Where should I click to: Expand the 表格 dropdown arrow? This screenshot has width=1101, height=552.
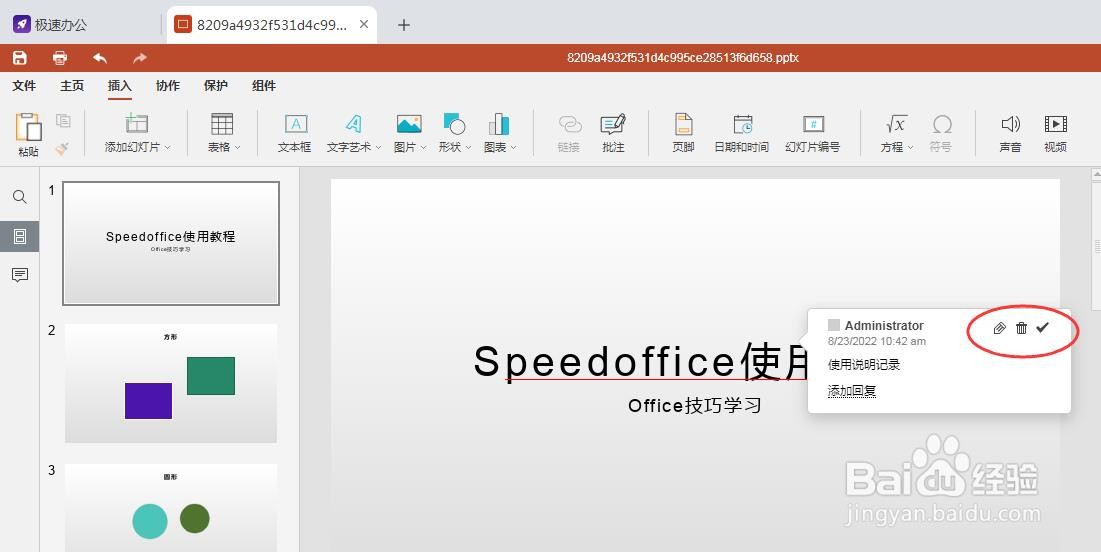[237, 147]
